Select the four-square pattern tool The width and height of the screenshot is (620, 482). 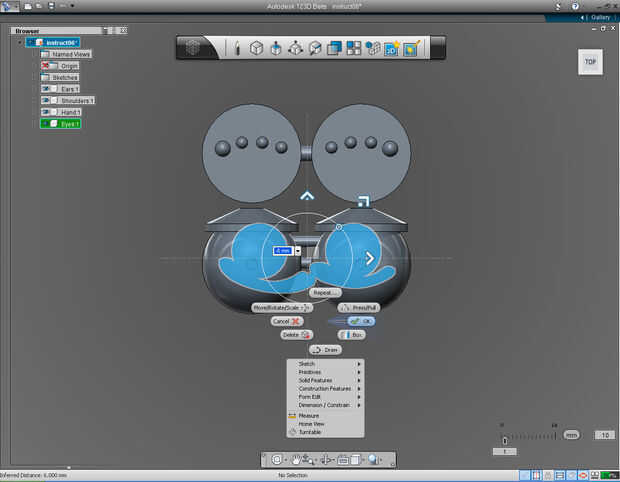353,48
